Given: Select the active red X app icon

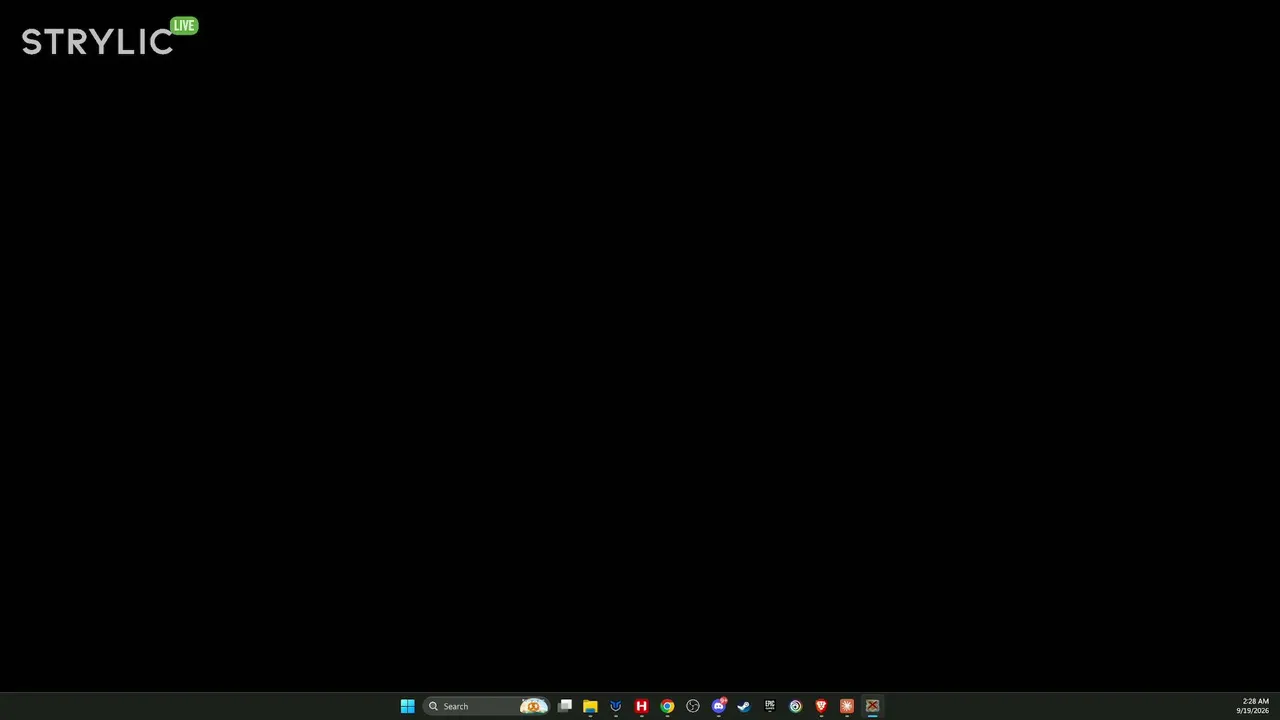Looking at the screenshot, I should tap(872, 706).
